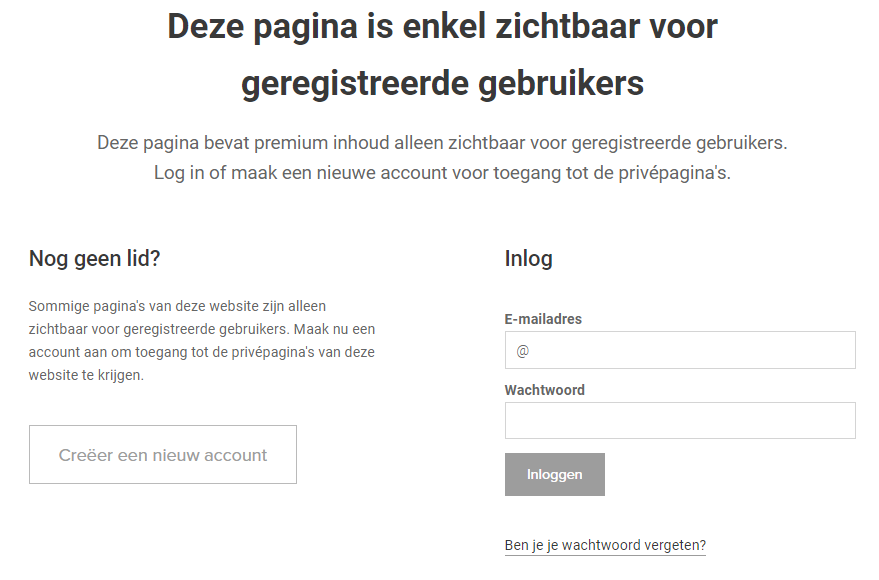Screen dimensions: 879x580
Task: Click the @ icon in email field
Action: (x=523, y=352)
